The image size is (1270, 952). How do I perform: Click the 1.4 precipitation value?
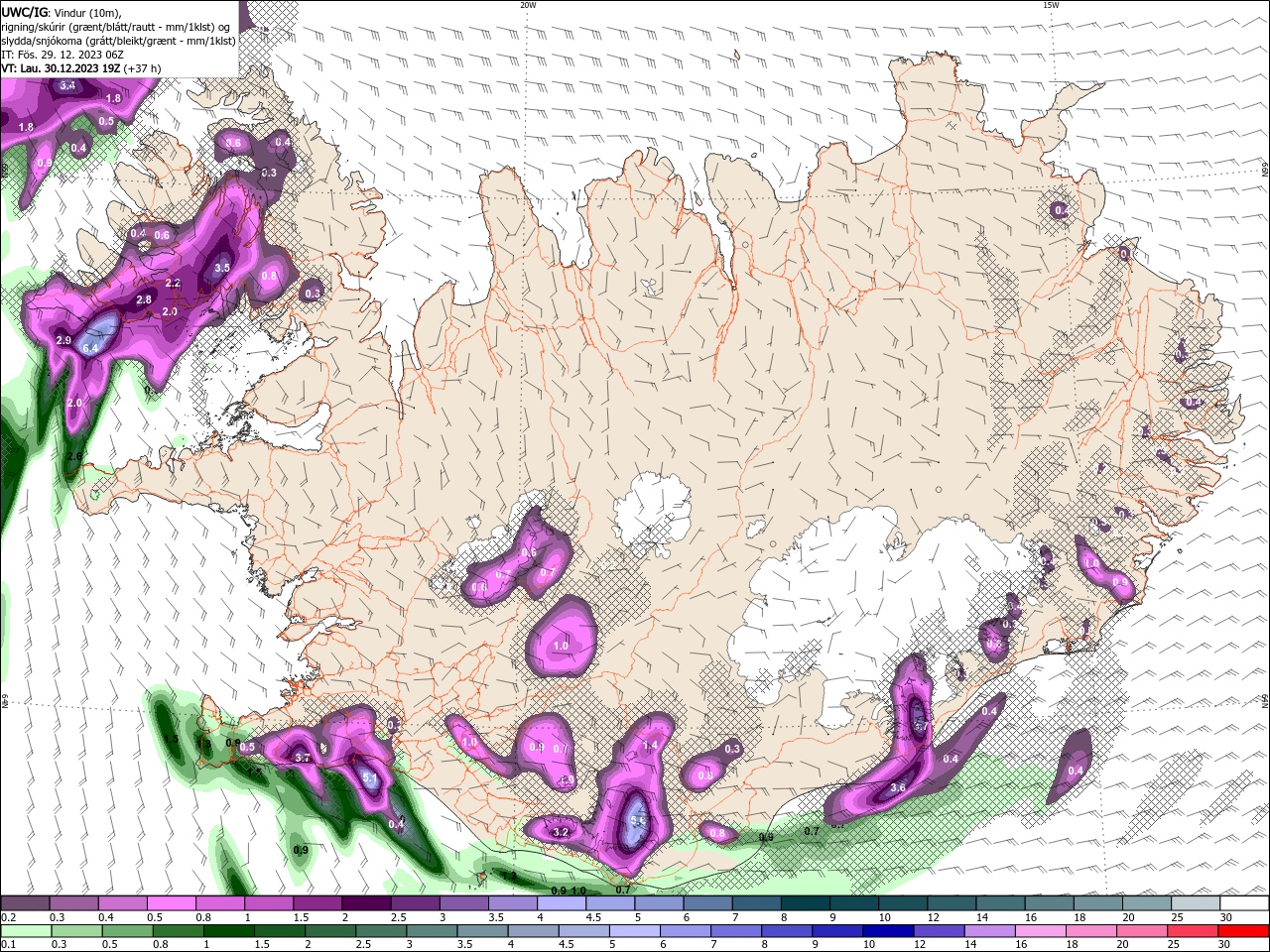tap(650, 746)
